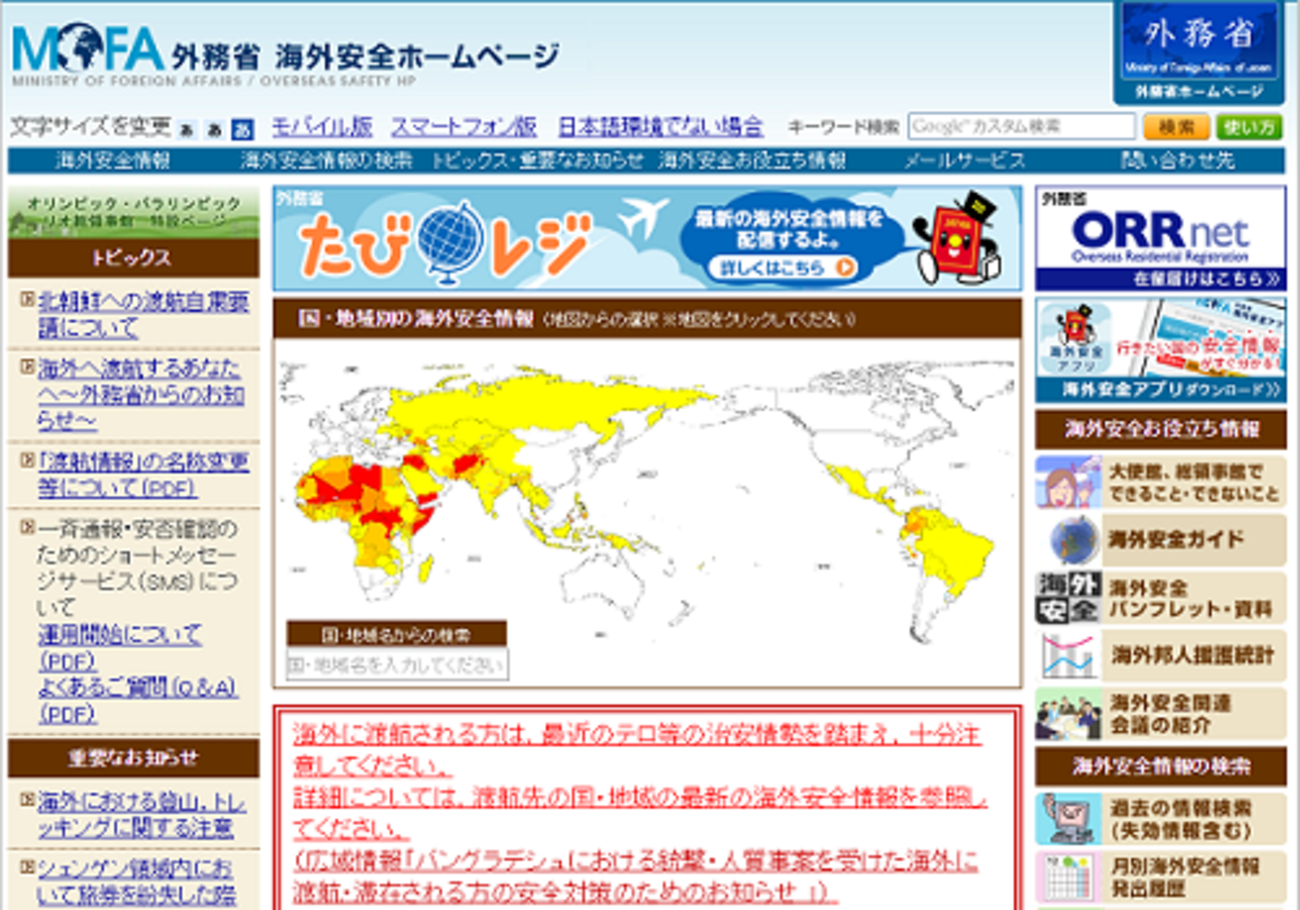Screen dimensions: 1300x910
Task: Open the 運用開始について (PDF) link
Action: tap(119, 647)
